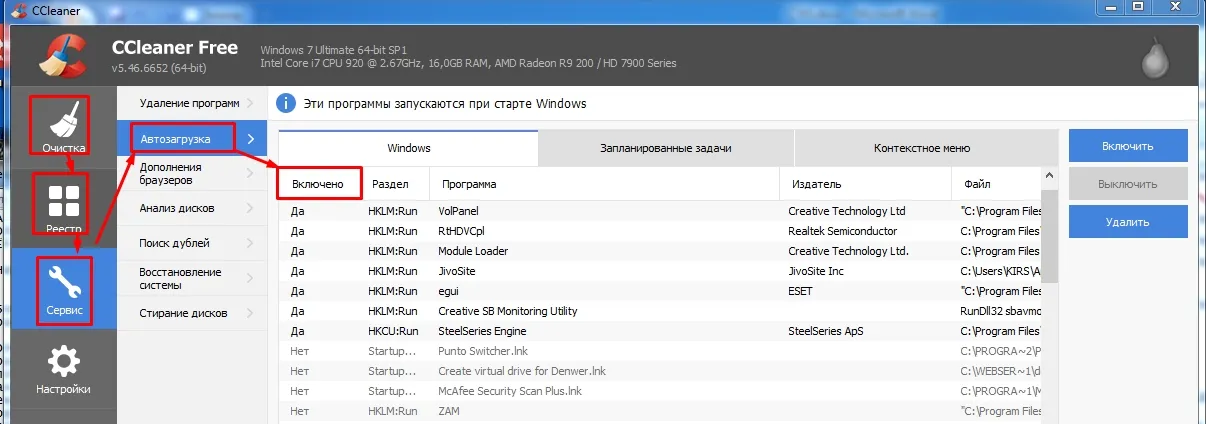The image size is (1206, 424).
Task: Open Анализ дисков menu item
Action: (192, 208)
